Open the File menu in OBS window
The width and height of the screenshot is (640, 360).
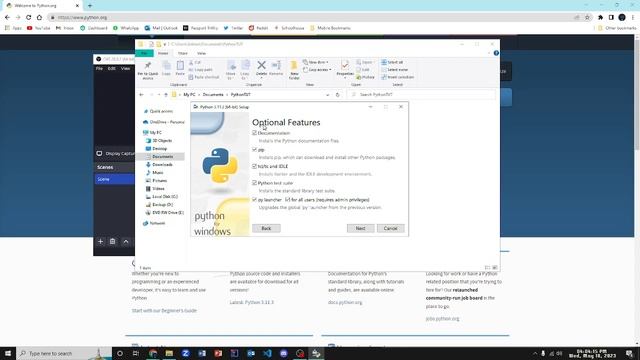(x=99, y=69)
